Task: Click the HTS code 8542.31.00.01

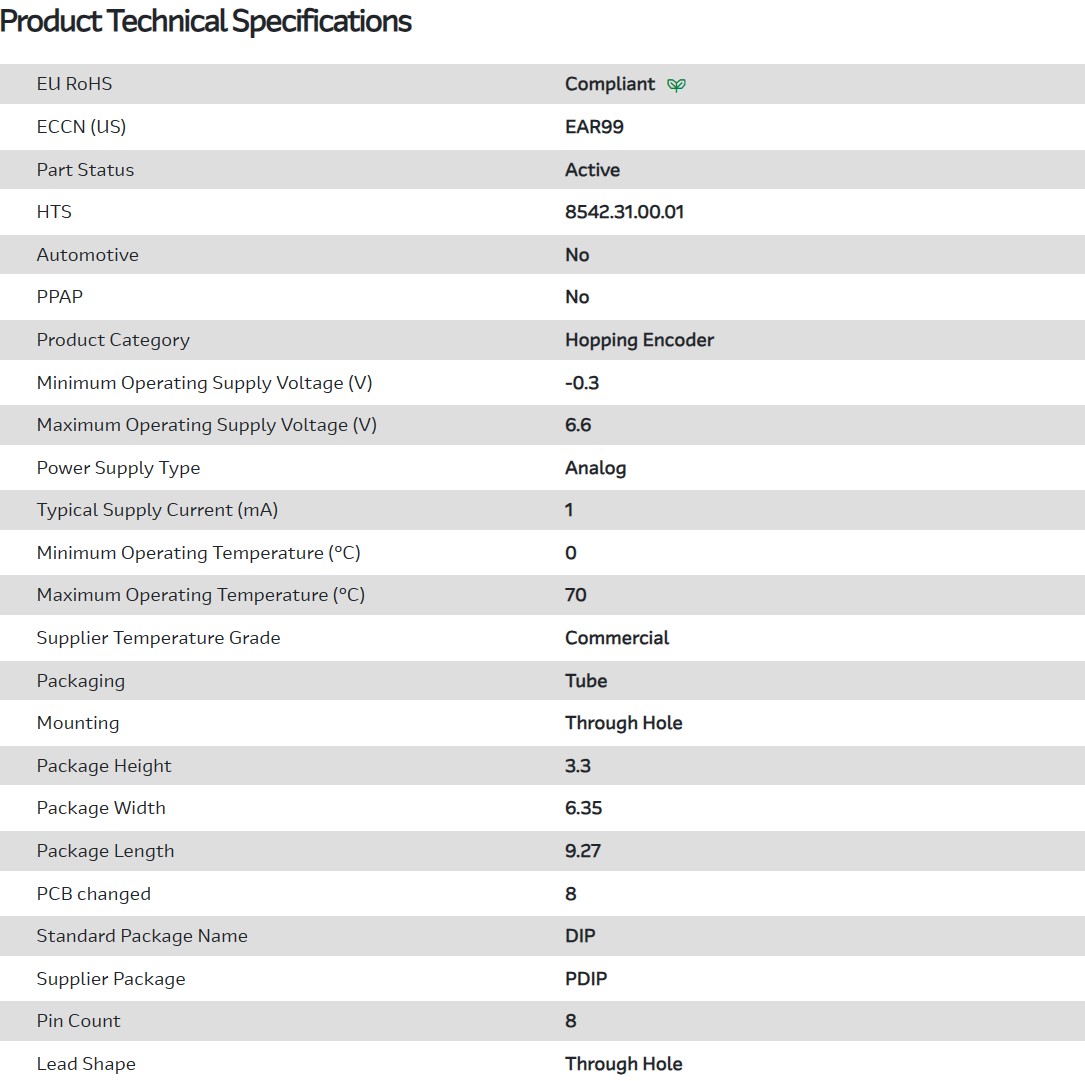Action: pyautogui.click(x=624, y=212)
